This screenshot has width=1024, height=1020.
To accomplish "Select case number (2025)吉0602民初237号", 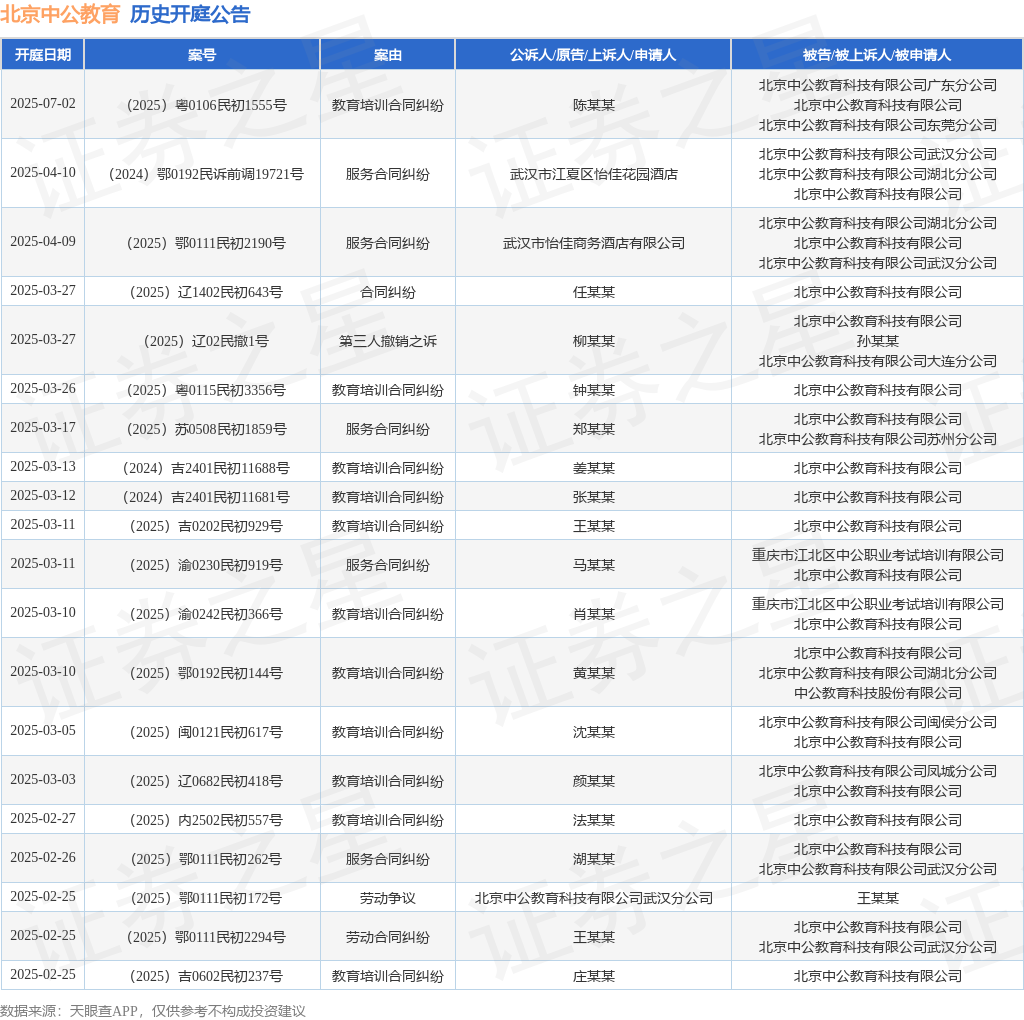I will 206,977.
